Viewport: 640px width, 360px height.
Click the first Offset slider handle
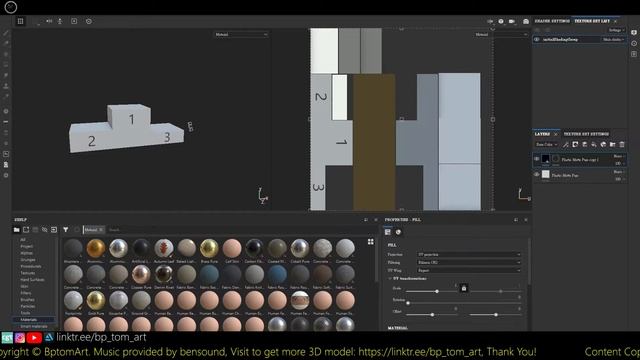tap(432, 315)
